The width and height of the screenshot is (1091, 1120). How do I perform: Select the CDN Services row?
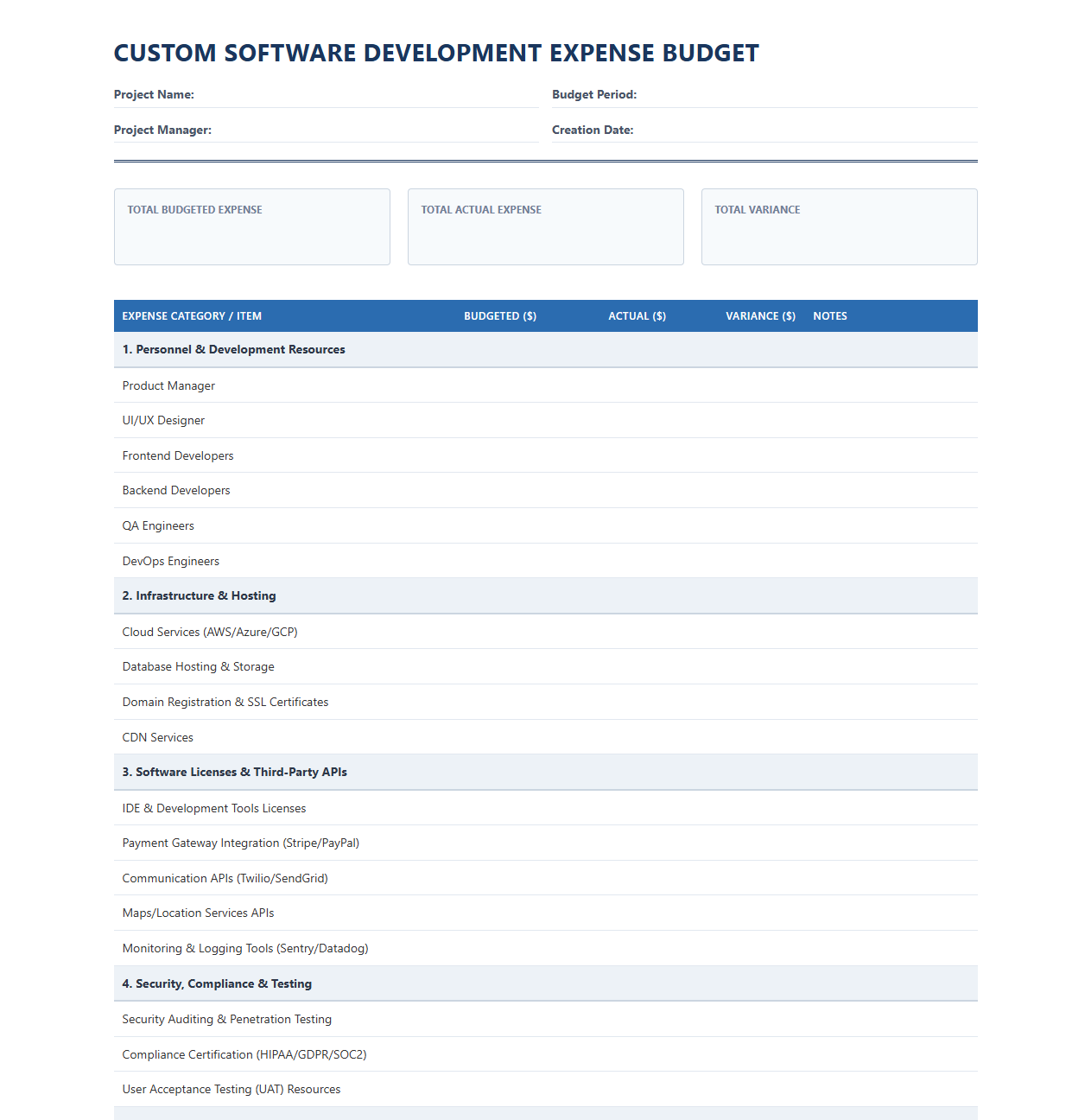pos(546,737)
